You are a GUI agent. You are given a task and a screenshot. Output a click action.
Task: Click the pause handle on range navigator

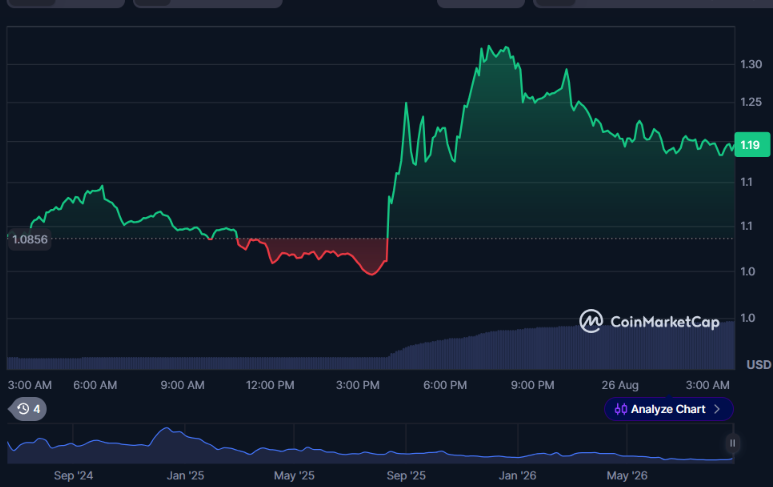pos(733,443)
